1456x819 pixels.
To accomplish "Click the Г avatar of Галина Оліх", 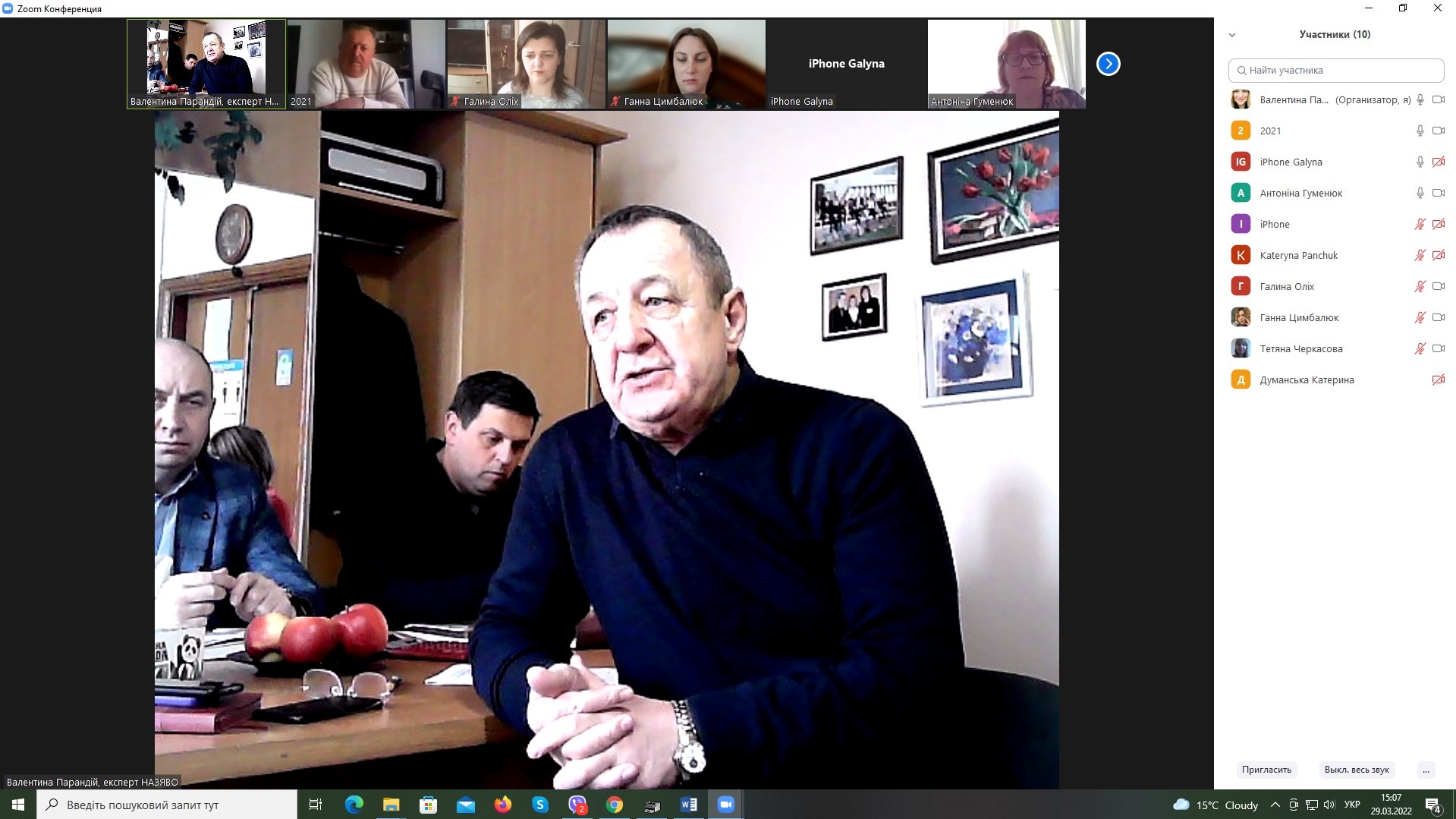I will 1241,286.
